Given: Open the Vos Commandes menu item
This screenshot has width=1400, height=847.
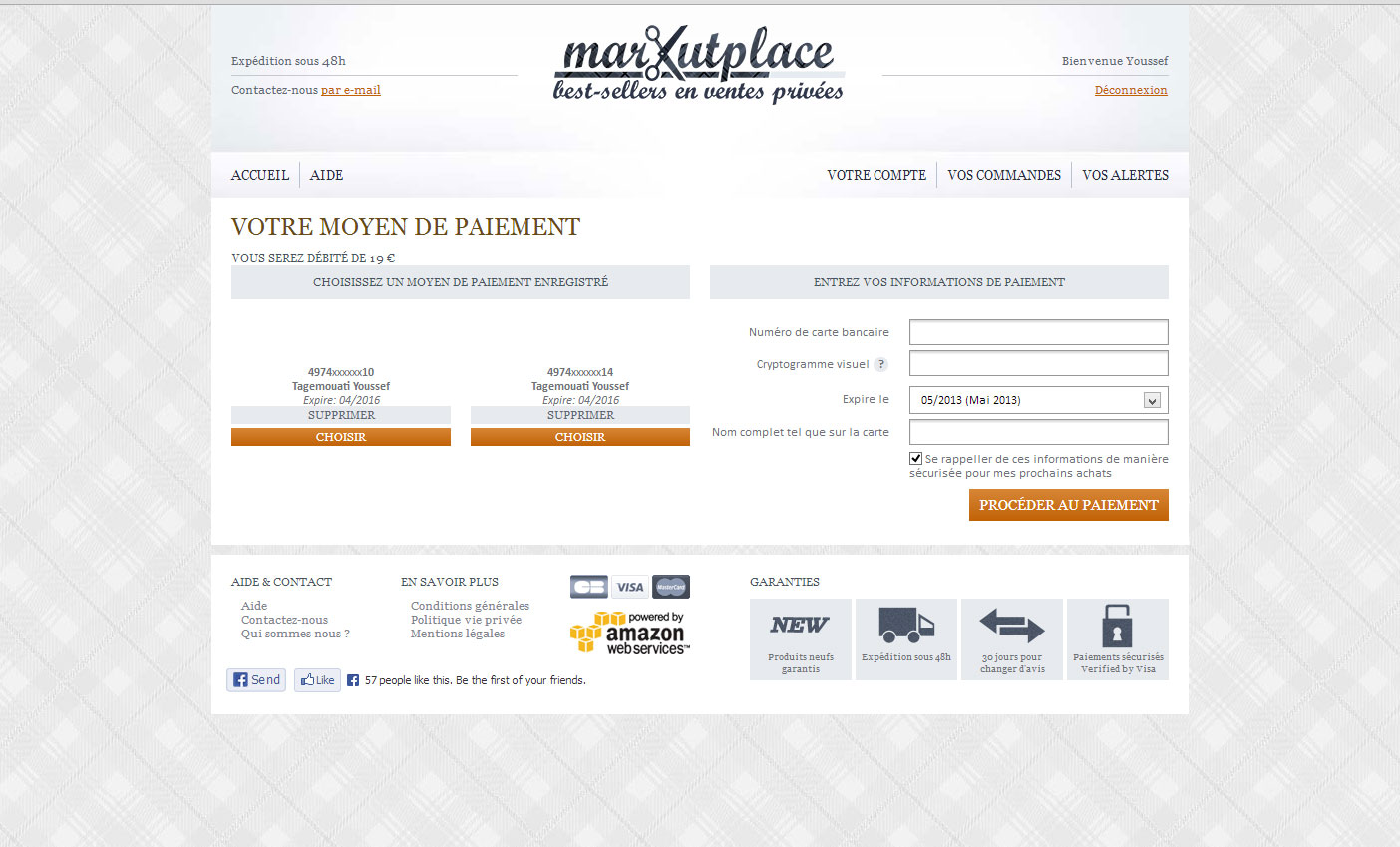Looking at the screenshot, I should click(x=1003, y=175).
